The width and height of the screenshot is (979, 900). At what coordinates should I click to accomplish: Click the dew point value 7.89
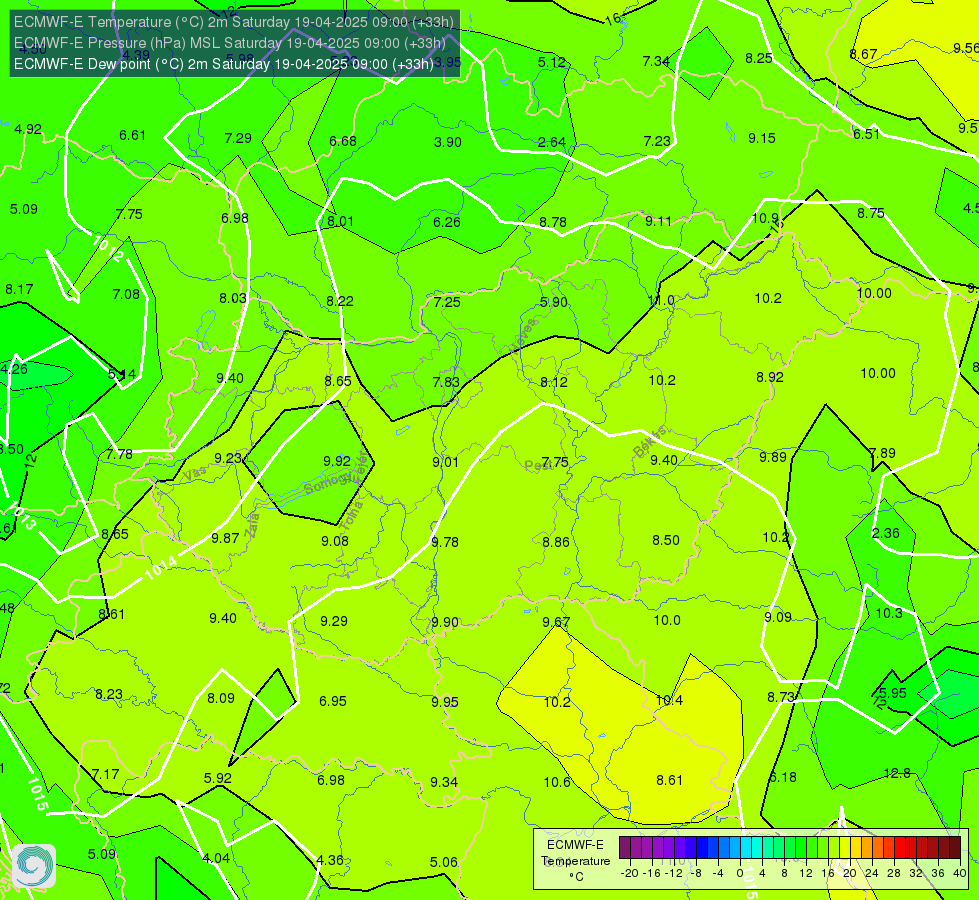tap(882, 453)
